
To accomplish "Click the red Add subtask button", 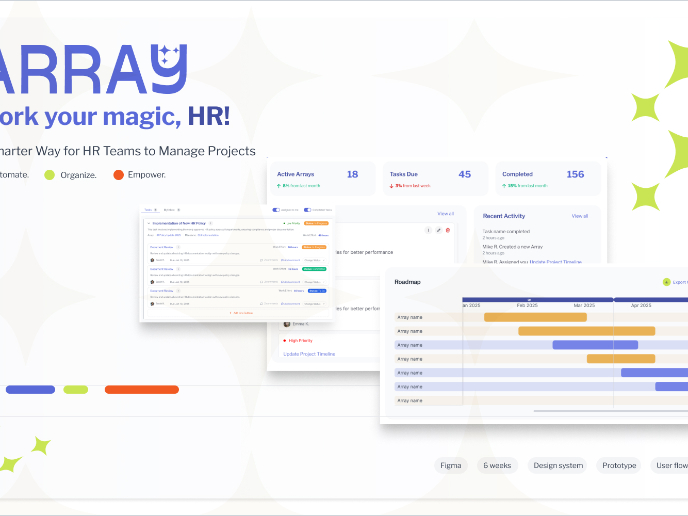I will point(241,313).
